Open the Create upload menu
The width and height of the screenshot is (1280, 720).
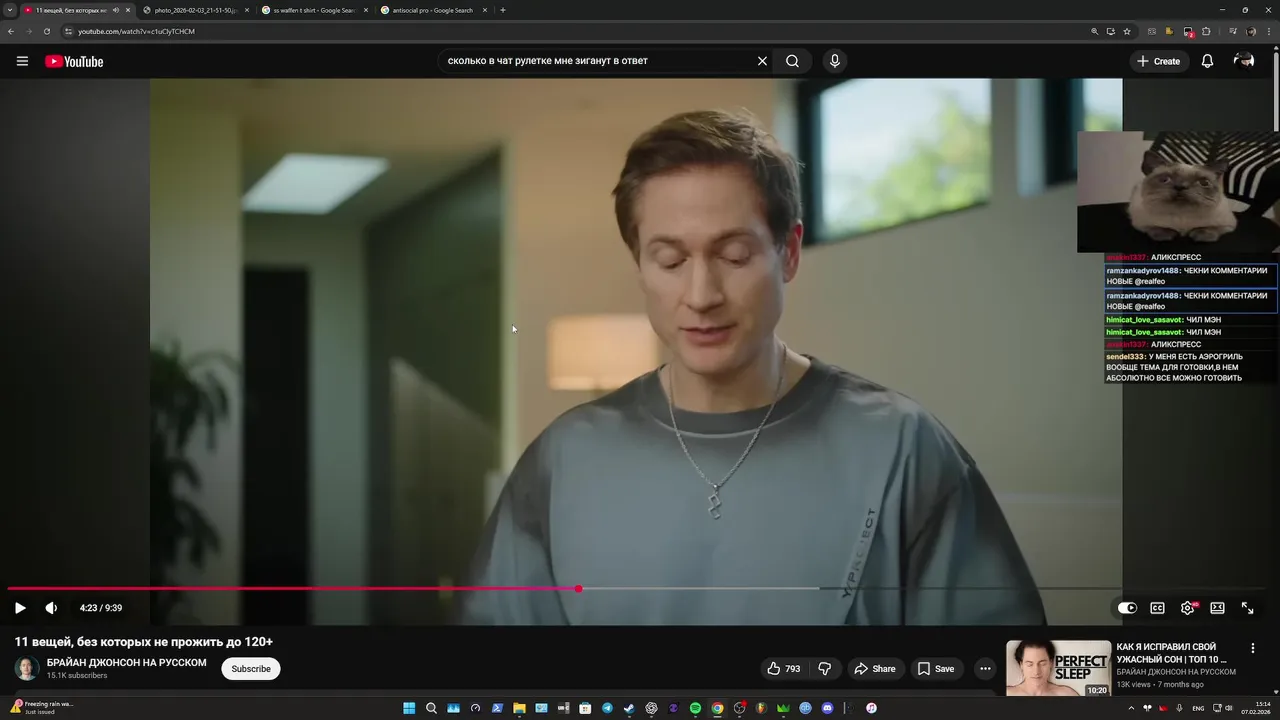(1158, 61)
